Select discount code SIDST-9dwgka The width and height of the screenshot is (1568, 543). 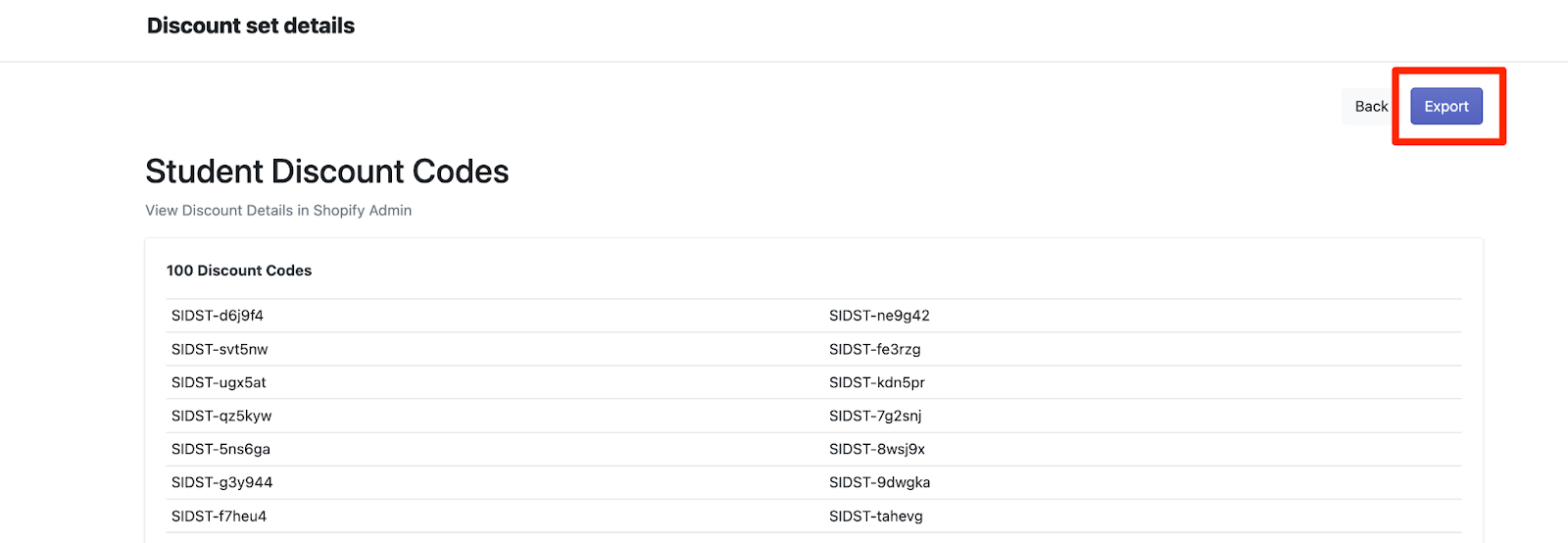(x=879, y=482)
